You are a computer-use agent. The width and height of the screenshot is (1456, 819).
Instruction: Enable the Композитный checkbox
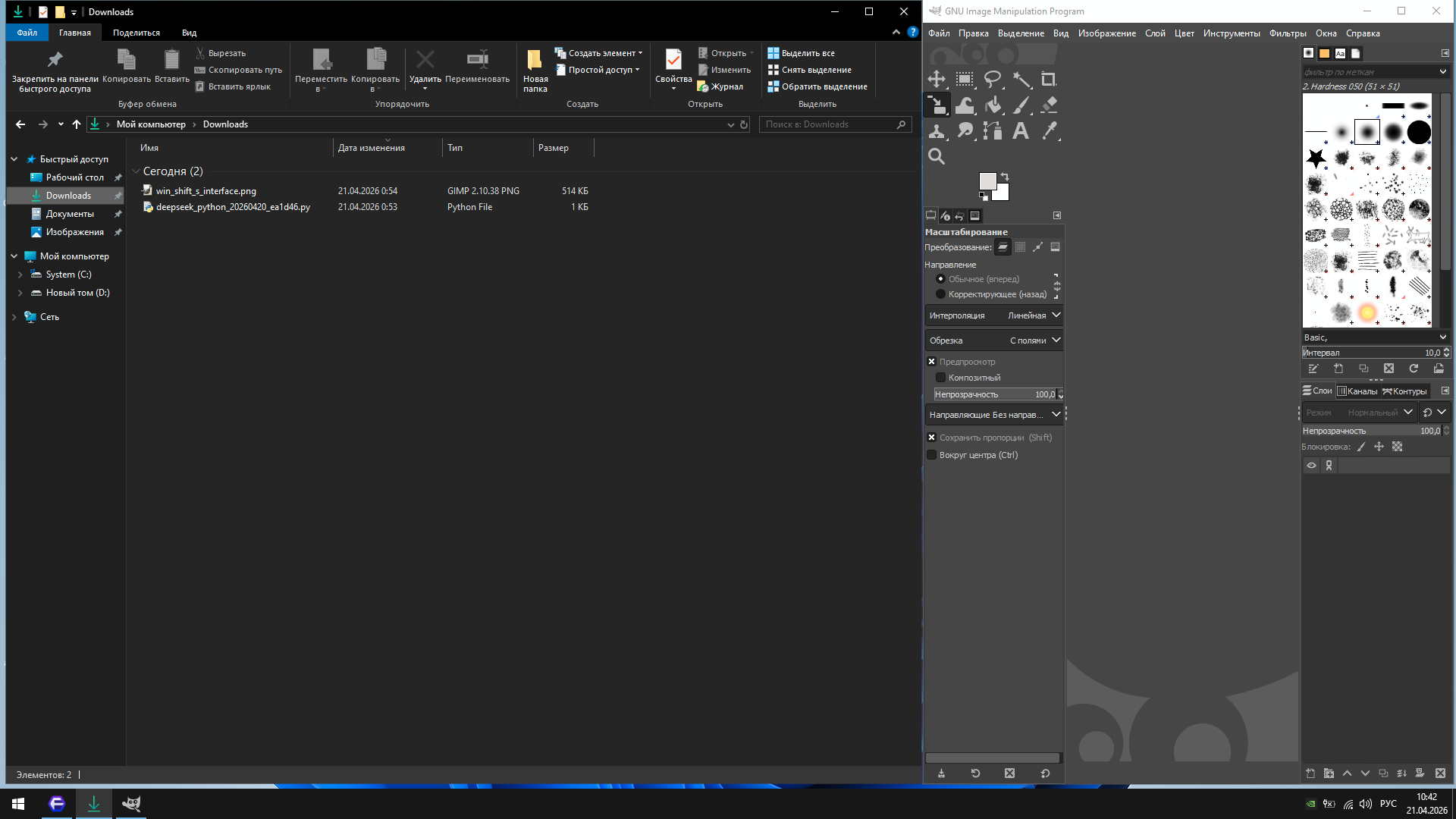click(940, 378)
